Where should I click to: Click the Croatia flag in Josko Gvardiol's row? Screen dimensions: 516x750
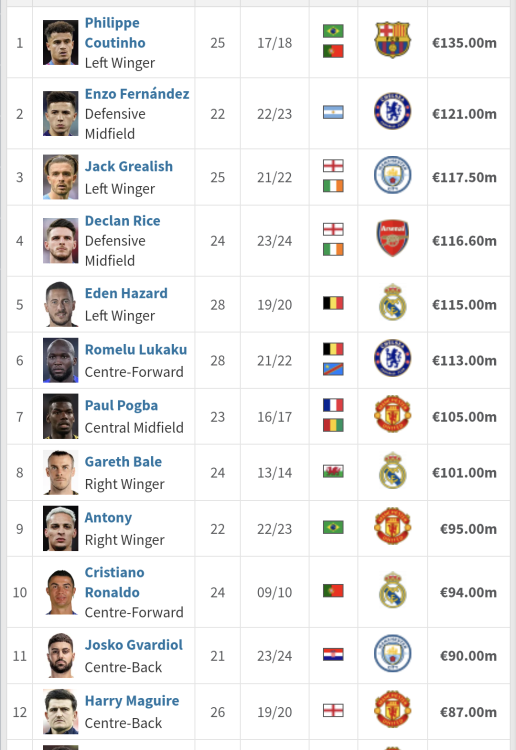click(333, 654)
